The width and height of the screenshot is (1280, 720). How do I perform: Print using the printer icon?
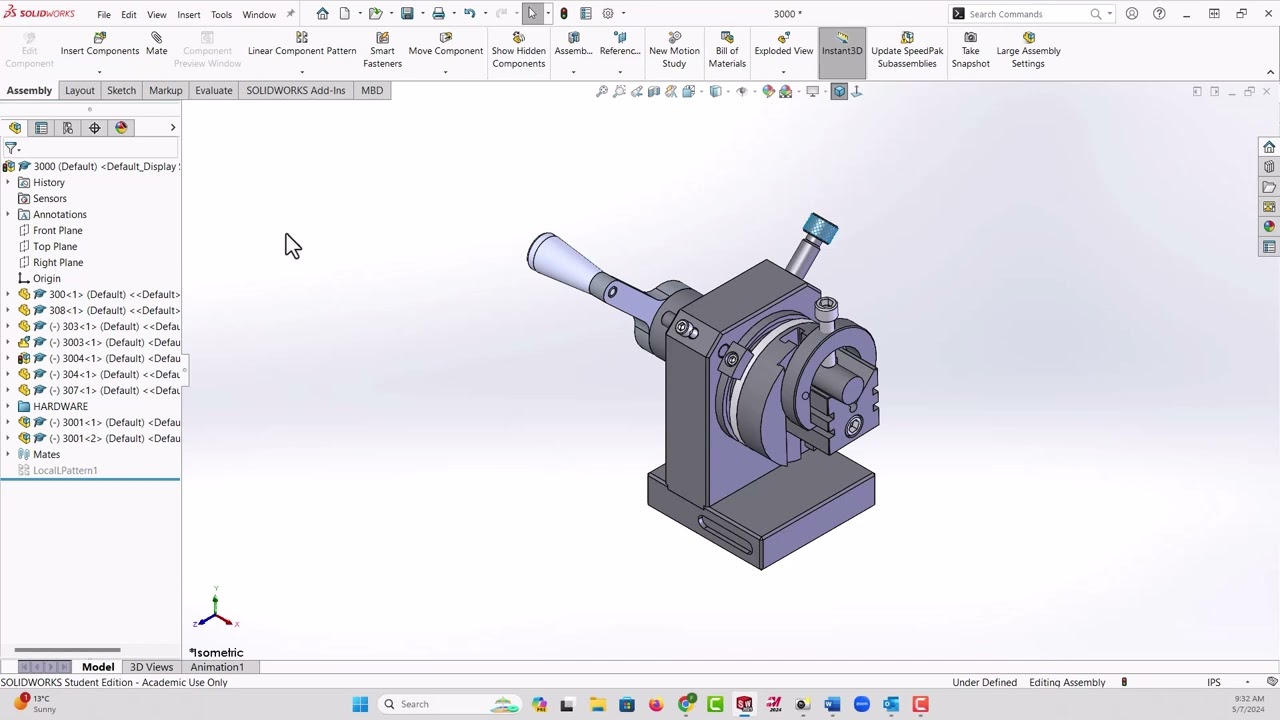[438, 14]
